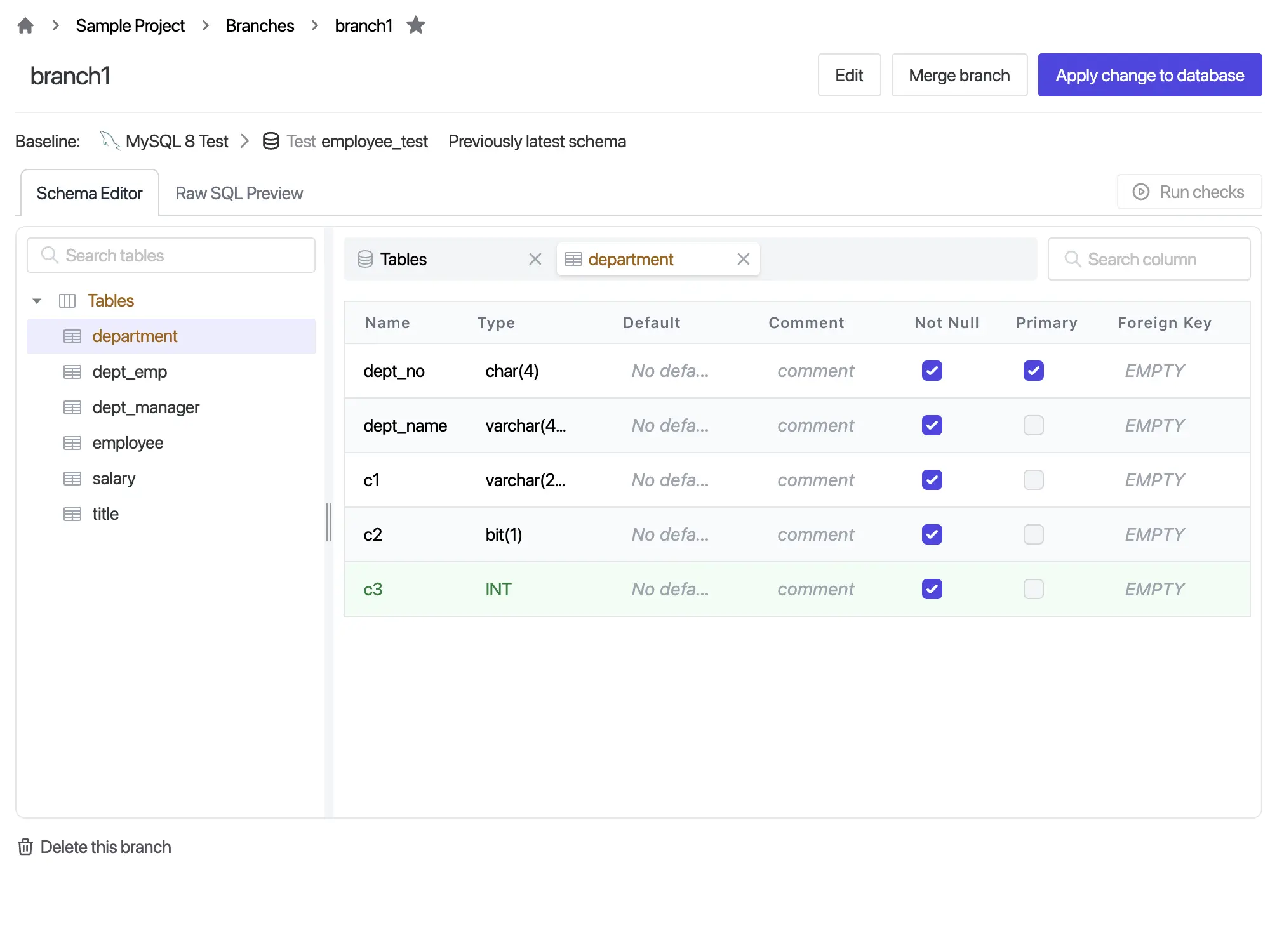This screenshot has height=952, width=1270.
Task: Focus the Search column field
Action: [x=1149, y=259]
